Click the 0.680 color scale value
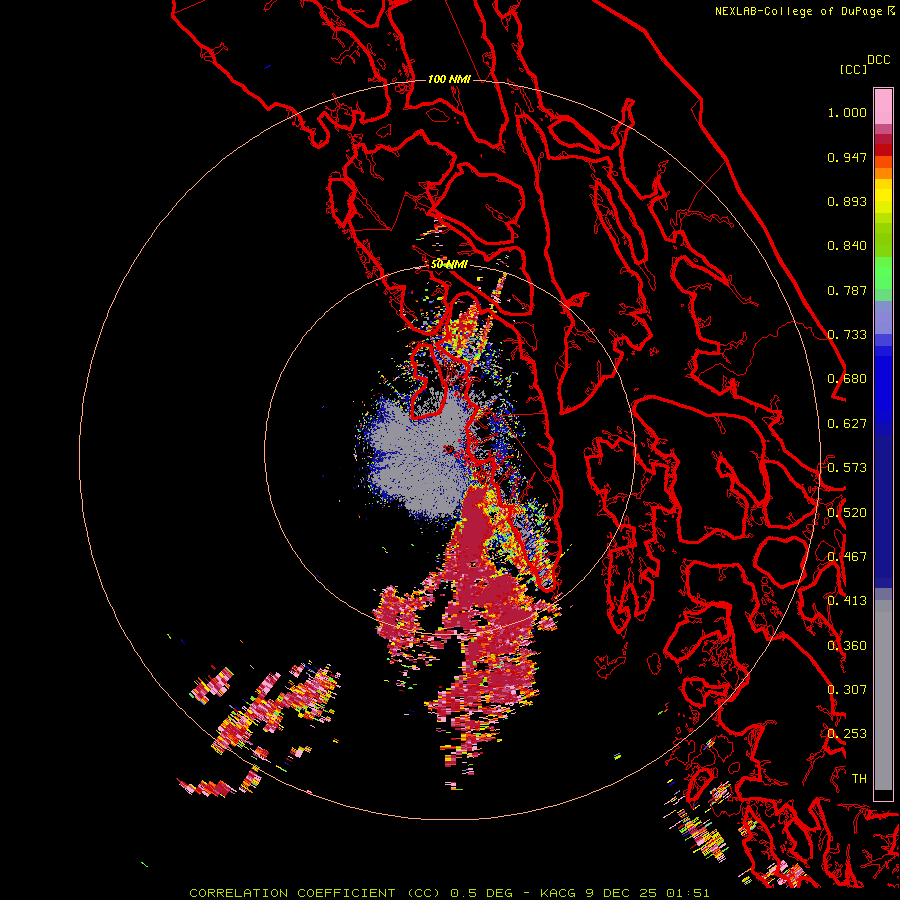The width and height of the screenshot is (900, 900). point(847,379)
